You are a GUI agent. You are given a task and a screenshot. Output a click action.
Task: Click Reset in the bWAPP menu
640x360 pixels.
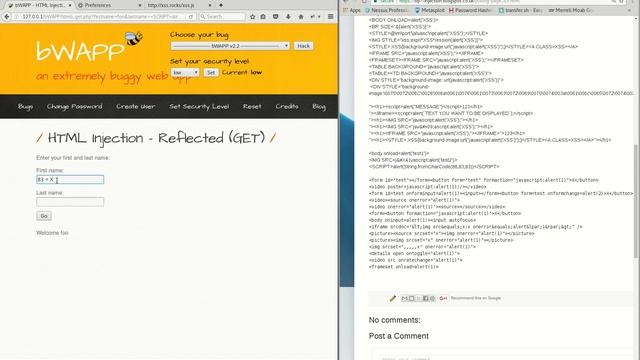(252, 107)
